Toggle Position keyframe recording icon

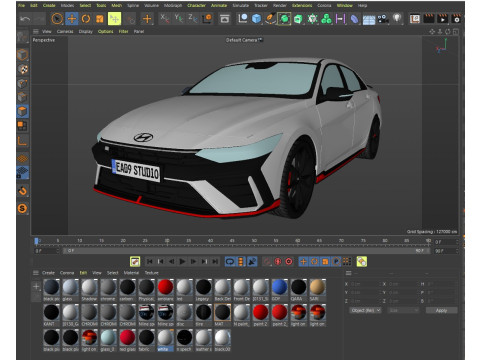coord(303,262)
